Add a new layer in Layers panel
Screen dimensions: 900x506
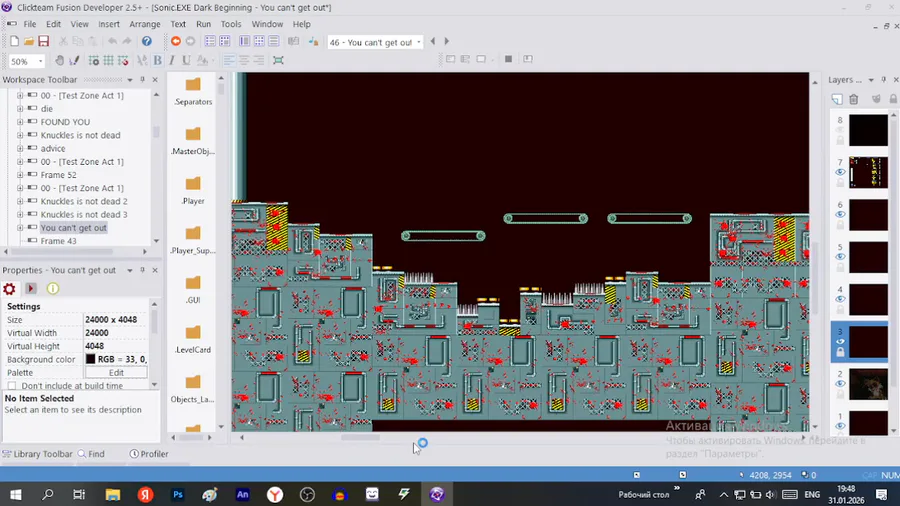pyautogui.click(x=837, y=99)
